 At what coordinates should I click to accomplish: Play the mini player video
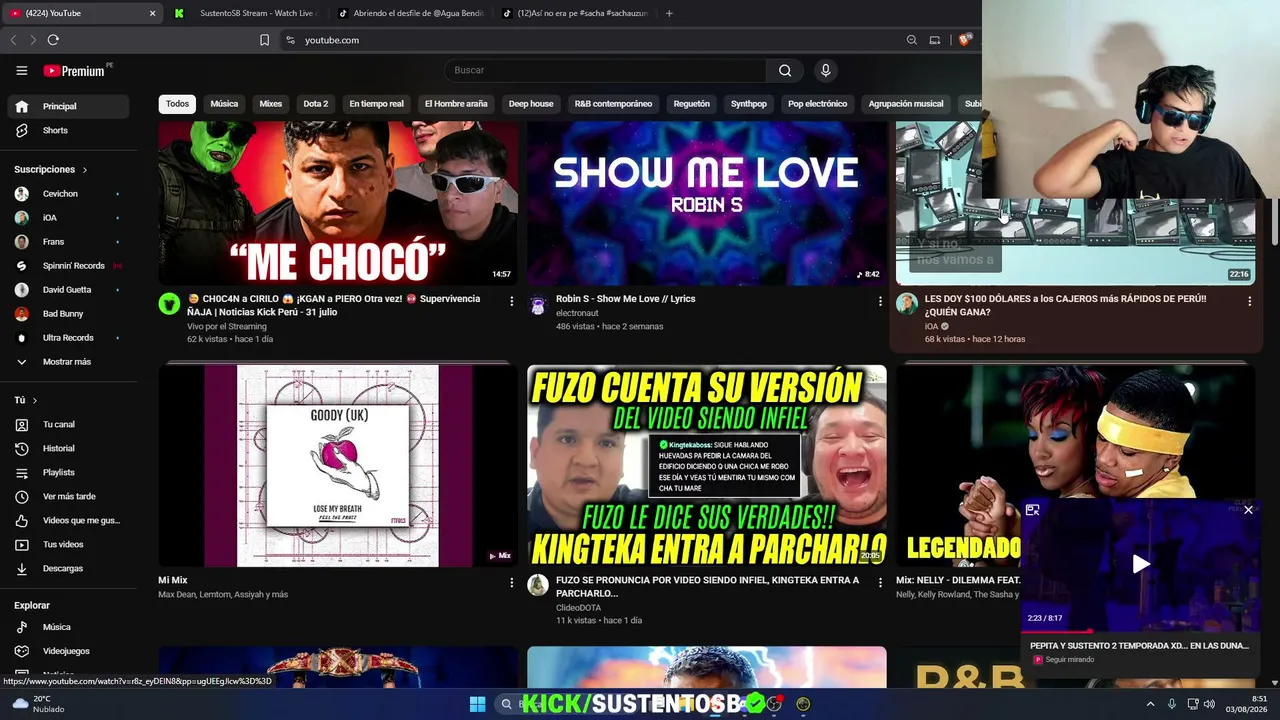pos(1141,564)
